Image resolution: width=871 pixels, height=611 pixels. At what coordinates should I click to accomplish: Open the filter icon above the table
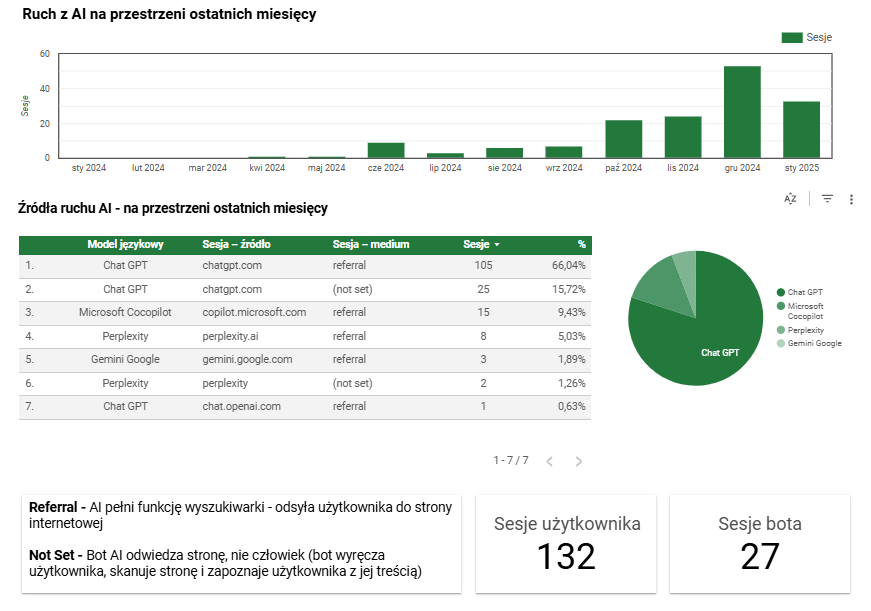coord(827,199)
